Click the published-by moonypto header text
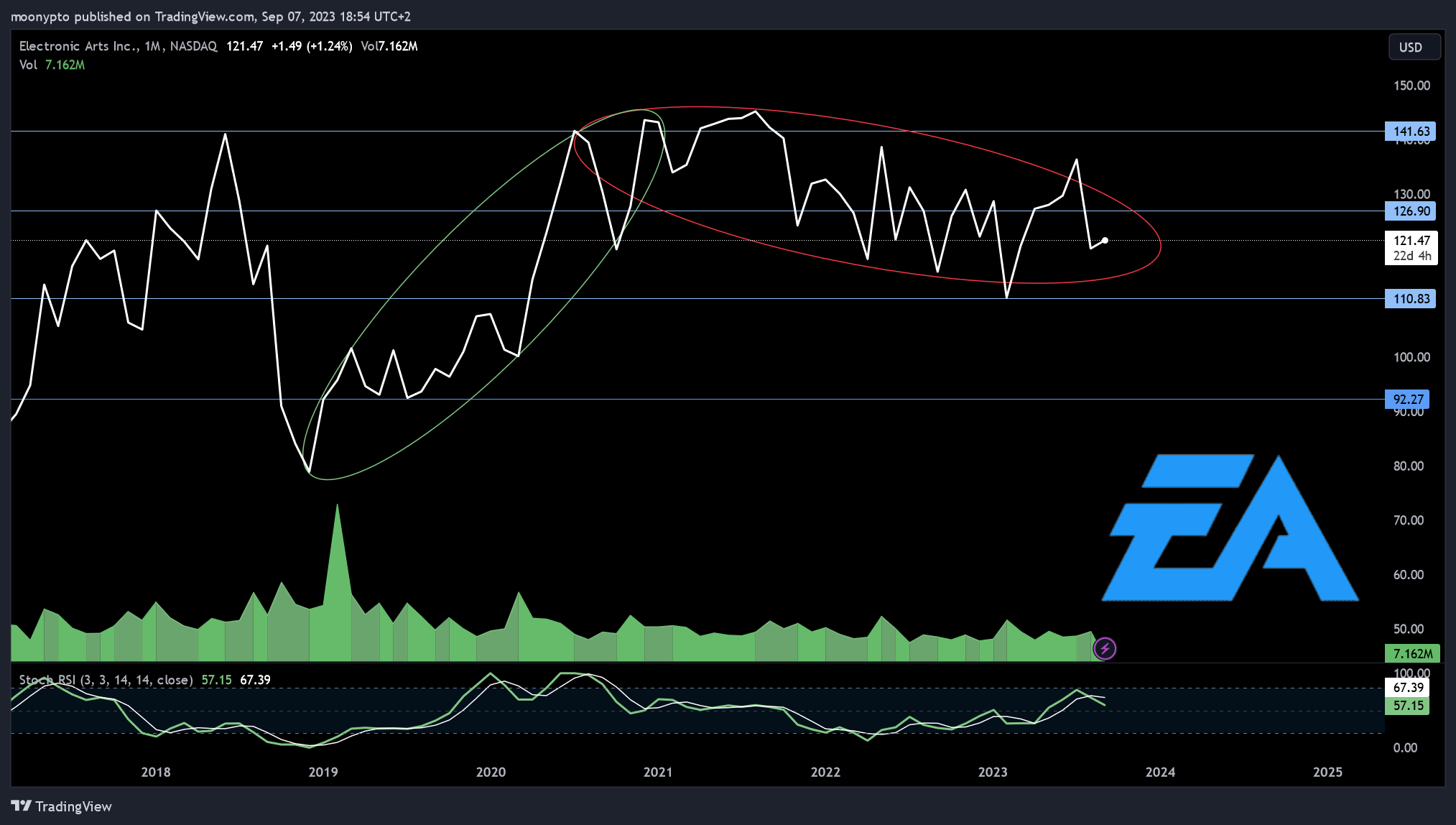The image size is (1456, 825). click(x=210, y=16)
